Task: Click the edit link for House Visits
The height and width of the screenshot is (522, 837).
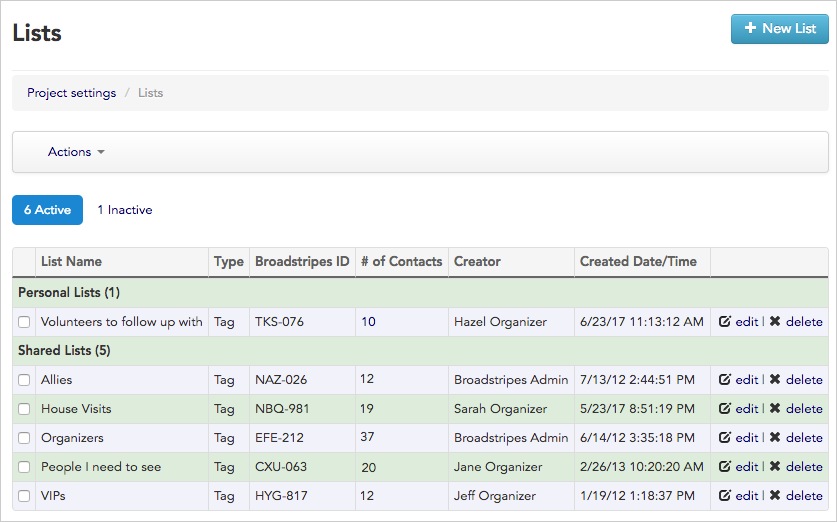Action: (x=747, y=409)
